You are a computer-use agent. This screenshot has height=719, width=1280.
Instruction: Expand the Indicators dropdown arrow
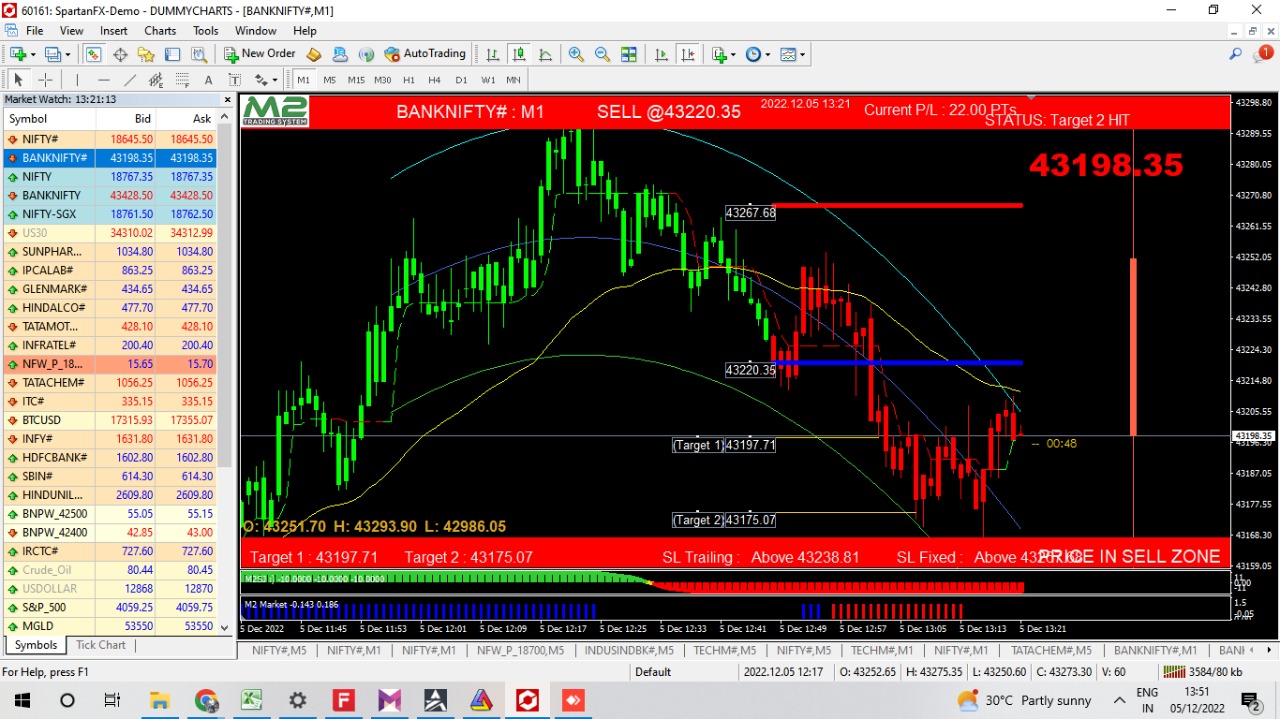734,54
